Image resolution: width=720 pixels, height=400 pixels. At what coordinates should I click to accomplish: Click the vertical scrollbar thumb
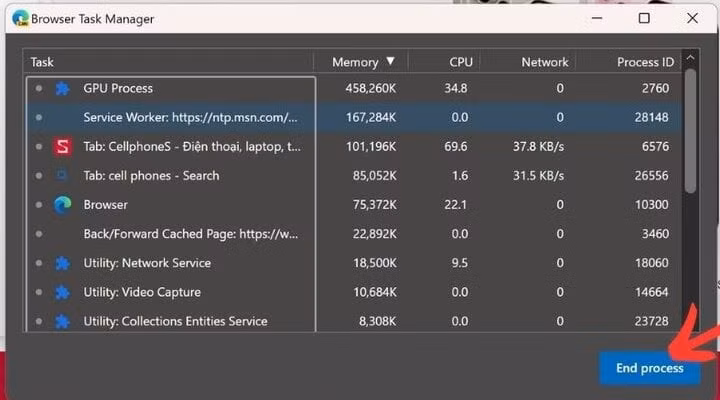coord(690,131)
